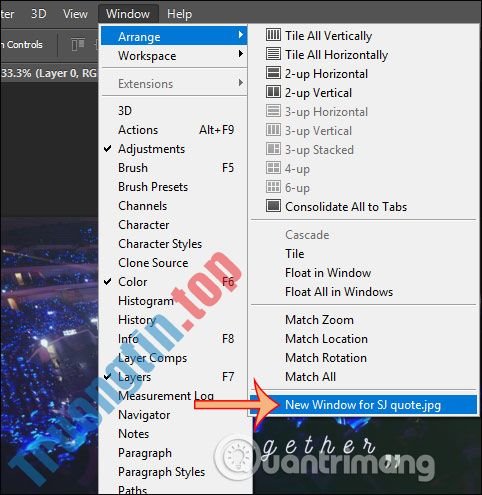The width and height of the screenshot is (482, 495).
Task: Show the Character Styles panel
Action: [x=160, y=244]
